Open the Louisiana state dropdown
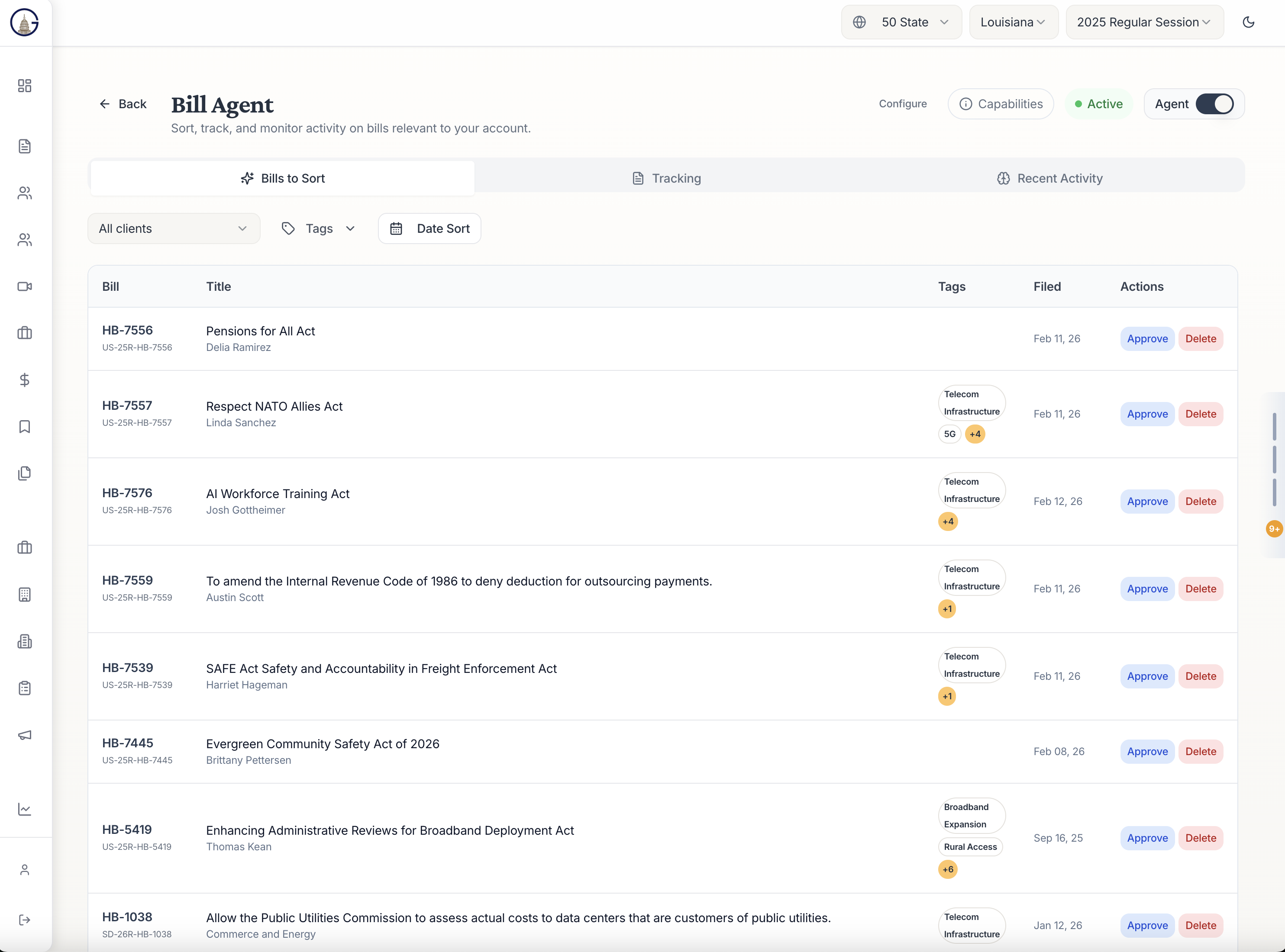Screen dimensions: 1285x952 [x=1014, y=22]
